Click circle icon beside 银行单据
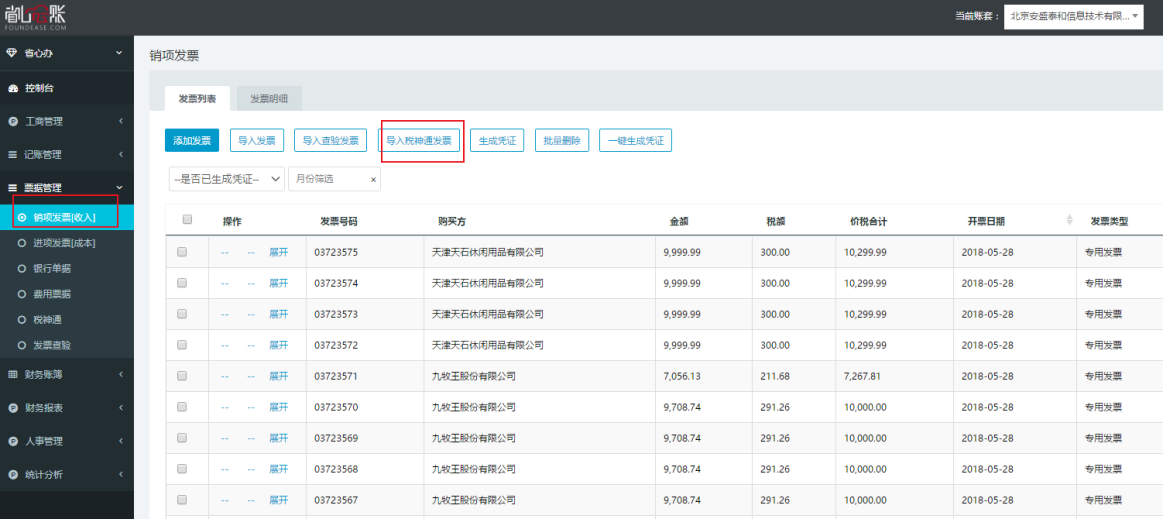This screenshot has width=1163, height=519. pyautogui.click(x=22, y=268)
